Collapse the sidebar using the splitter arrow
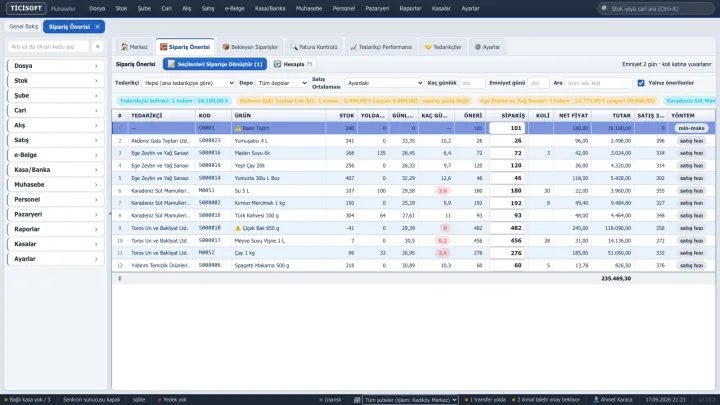The width and height of the screenshot is (720, 405). 110,214
